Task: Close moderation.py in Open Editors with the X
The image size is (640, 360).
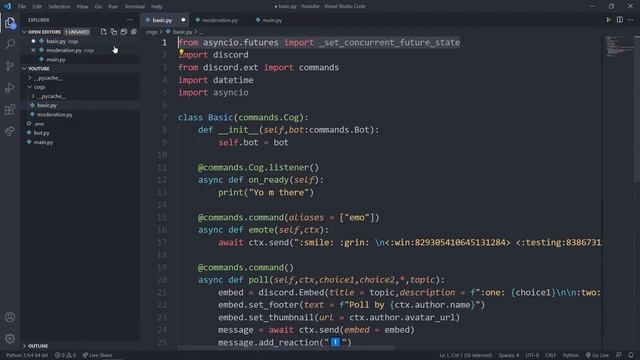Action: 33,50
